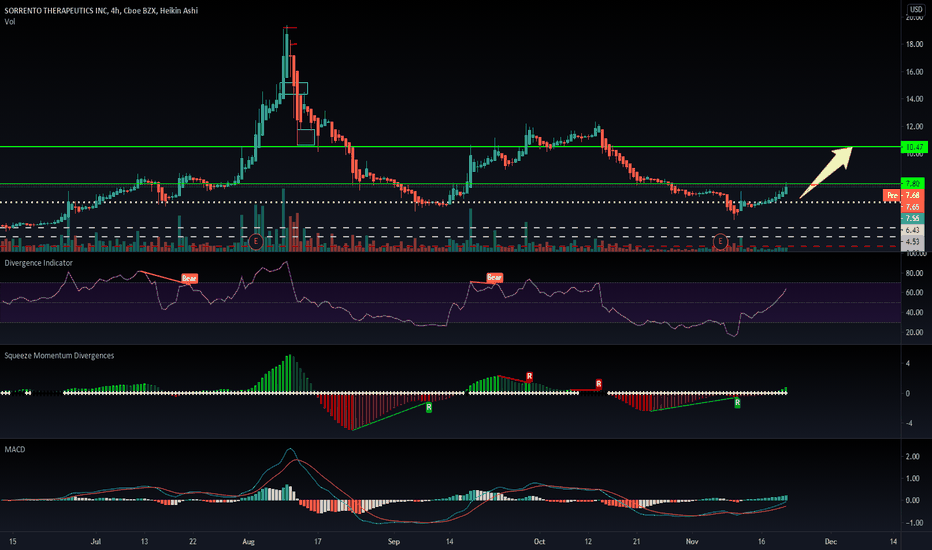The image size is (932, 550).
Task: Click the Pre pre-market label
Action: tap(892, 195)
